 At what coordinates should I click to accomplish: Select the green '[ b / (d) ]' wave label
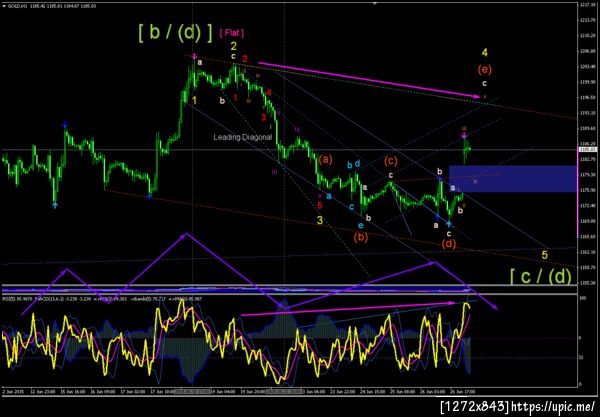coord(175,33)
